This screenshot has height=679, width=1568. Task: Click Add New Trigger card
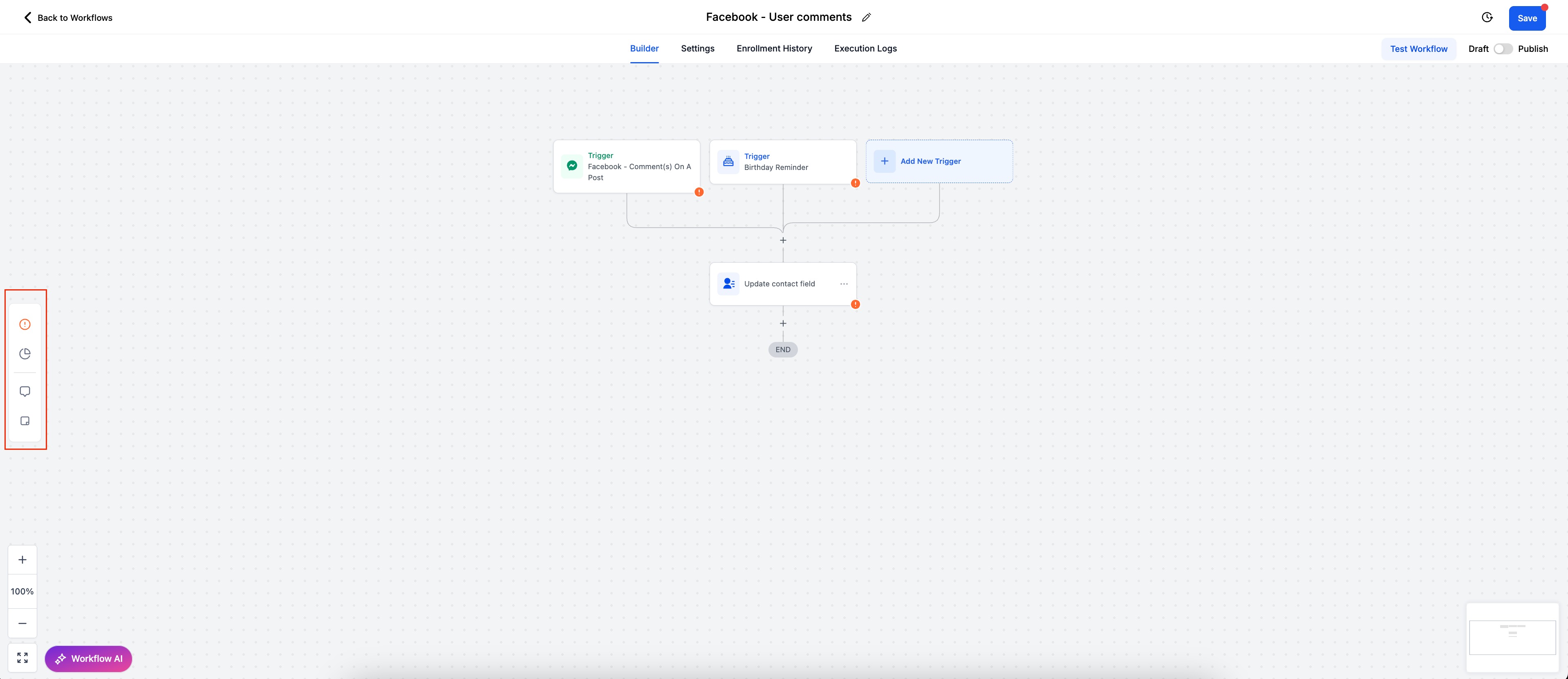coord(939,161)
